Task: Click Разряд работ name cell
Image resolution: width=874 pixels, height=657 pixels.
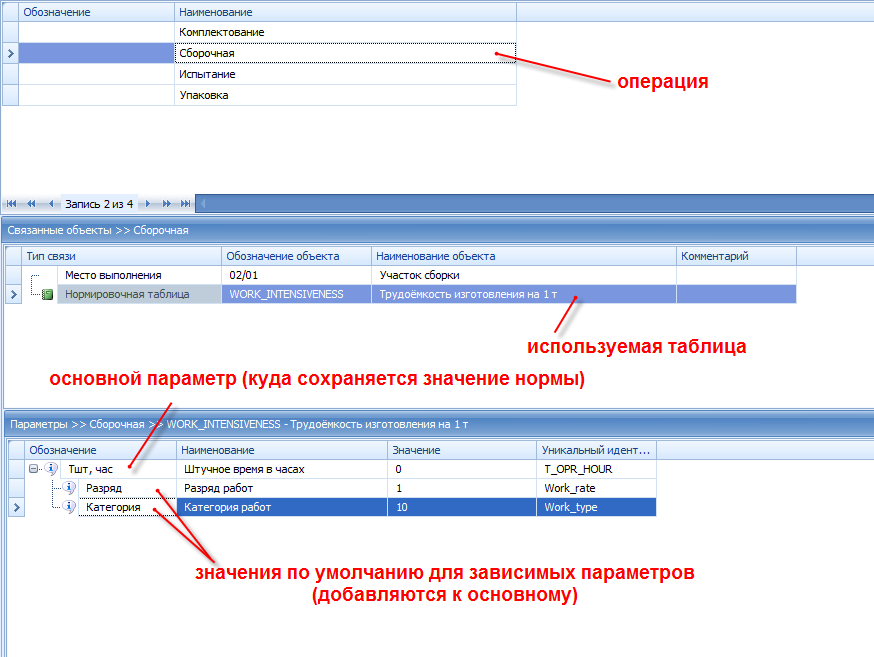Action: pos(282,488)
